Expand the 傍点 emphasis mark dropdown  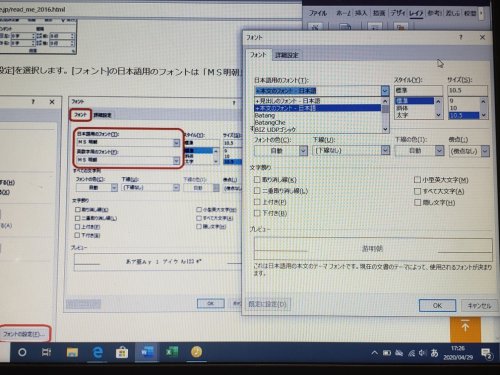click(485, 151)
